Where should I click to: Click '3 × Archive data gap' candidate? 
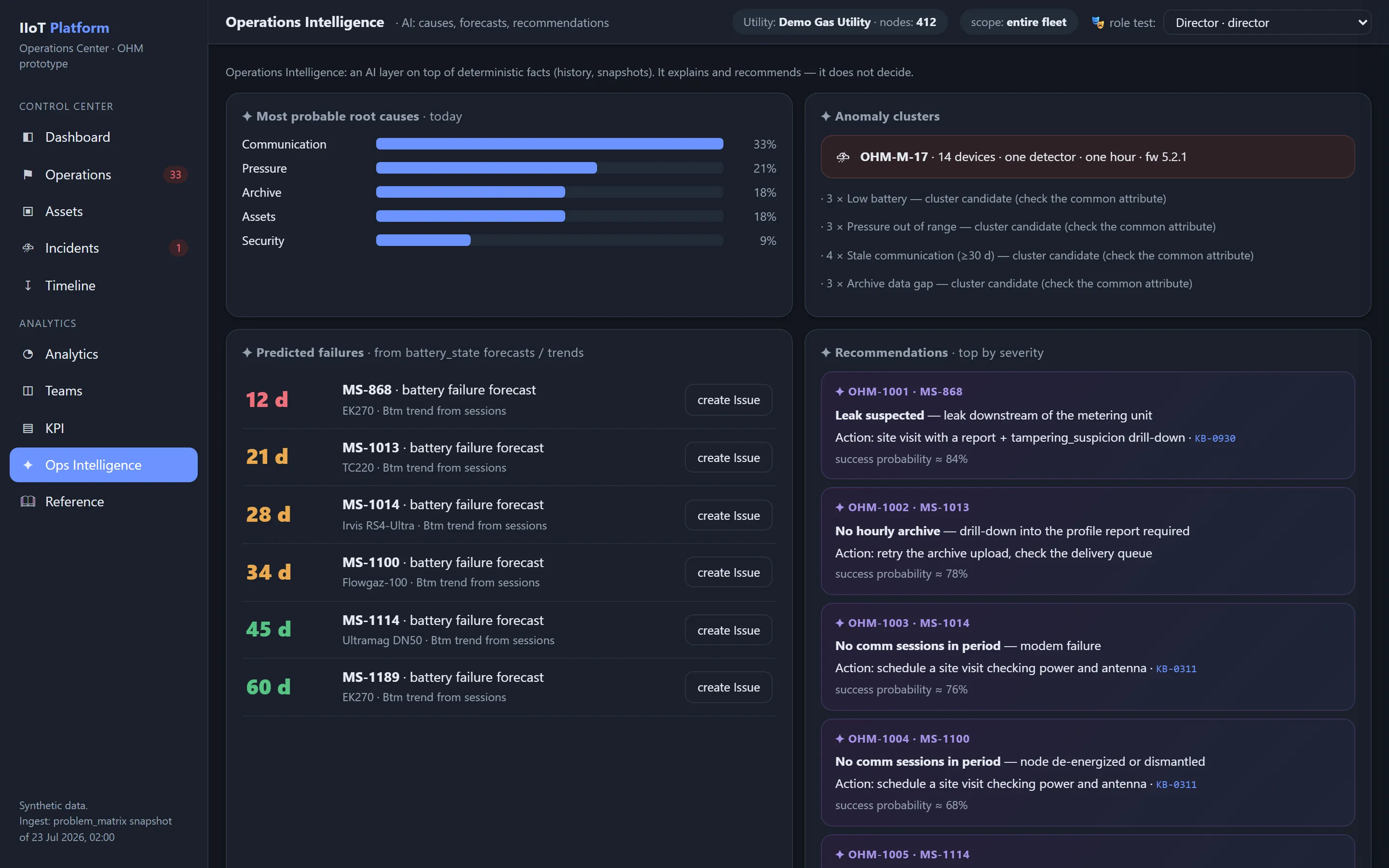pos(1007,284)
